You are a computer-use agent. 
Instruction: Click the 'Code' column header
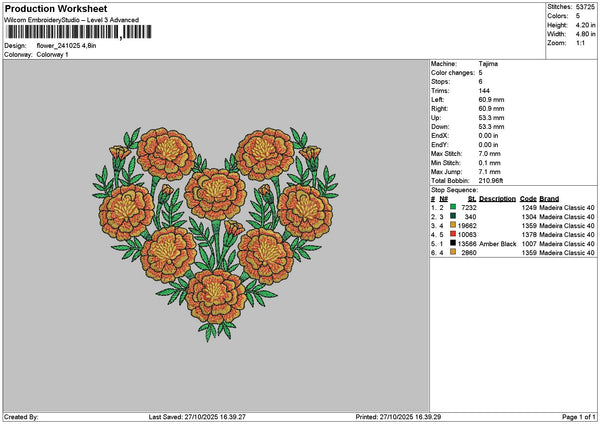tap(528, 199)
